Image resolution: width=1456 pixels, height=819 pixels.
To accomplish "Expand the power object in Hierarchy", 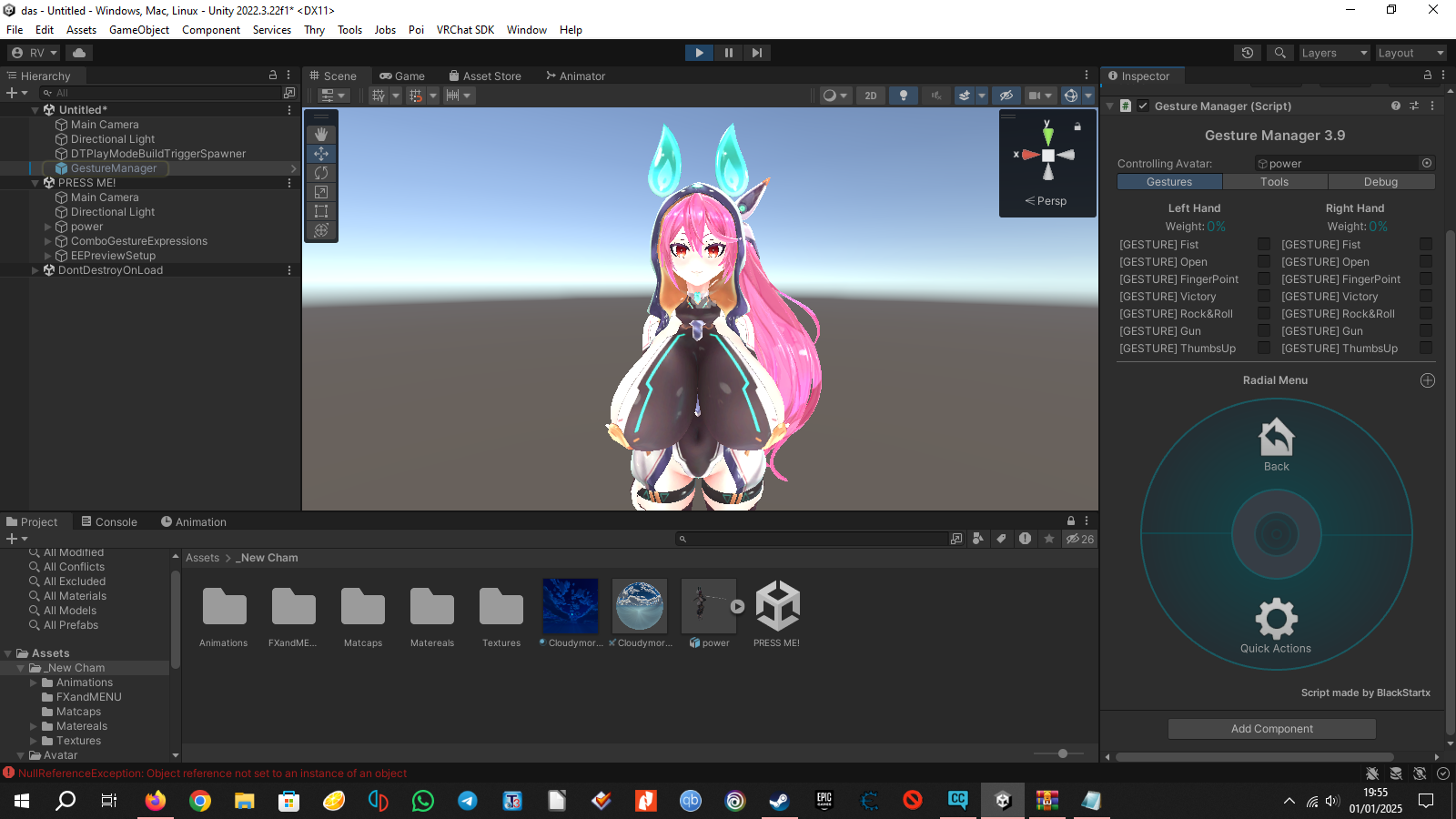I will pos(48,227).
